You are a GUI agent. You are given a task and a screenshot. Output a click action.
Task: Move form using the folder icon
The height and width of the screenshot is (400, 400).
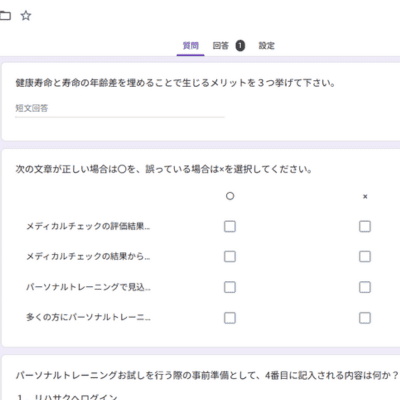click(5, 15)
